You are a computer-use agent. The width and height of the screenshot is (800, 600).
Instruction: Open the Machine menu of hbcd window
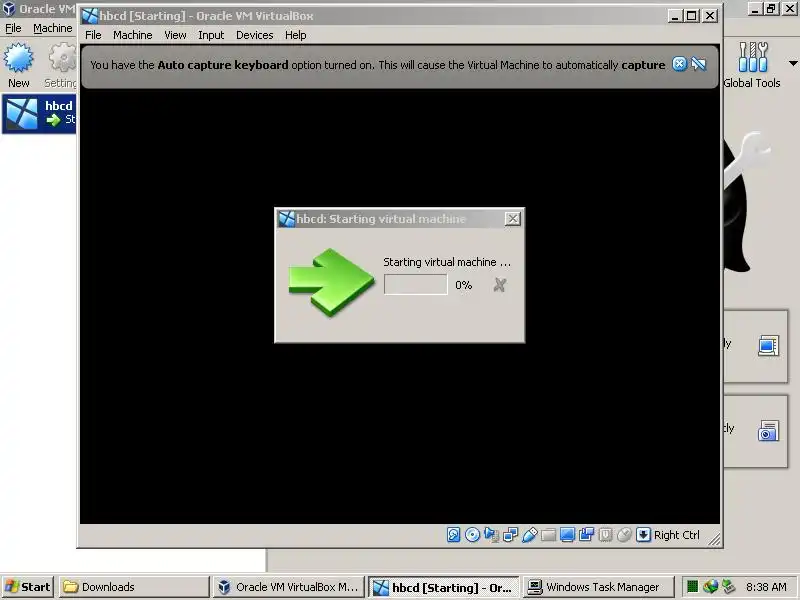click(133, 35)
